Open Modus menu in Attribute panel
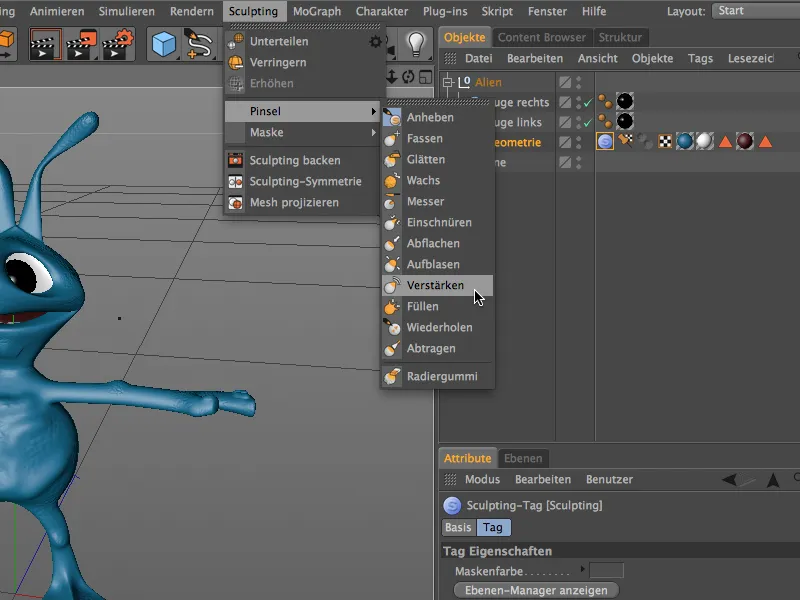The width and height of the screenshot is (800, 600). coord(482,480)
